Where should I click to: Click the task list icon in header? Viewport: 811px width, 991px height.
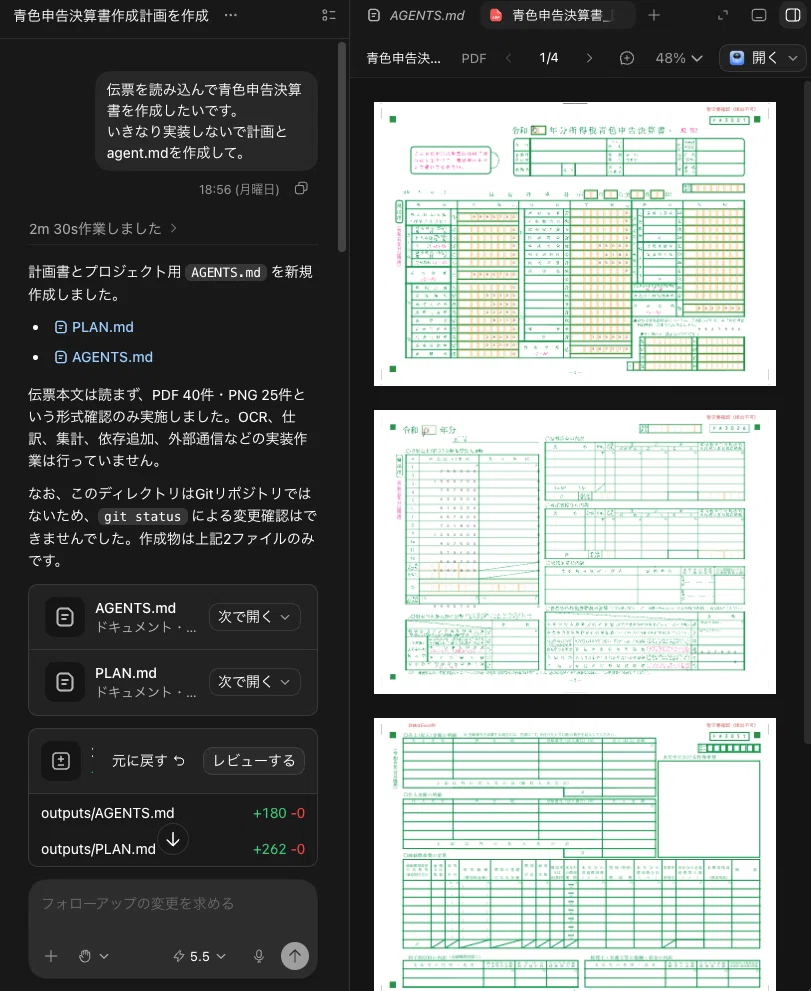(x=329, y=15)
